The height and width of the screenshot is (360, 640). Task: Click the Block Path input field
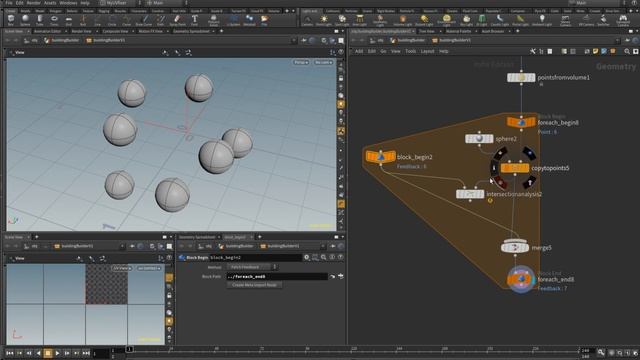tap(277, 276)
